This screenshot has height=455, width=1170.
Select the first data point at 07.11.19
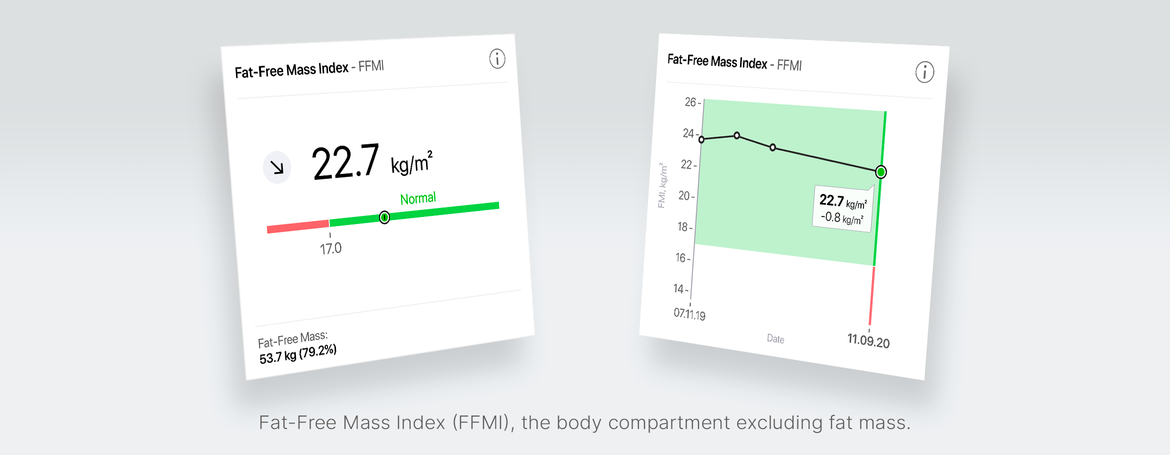pyautogui.click(x=701, y=139)
